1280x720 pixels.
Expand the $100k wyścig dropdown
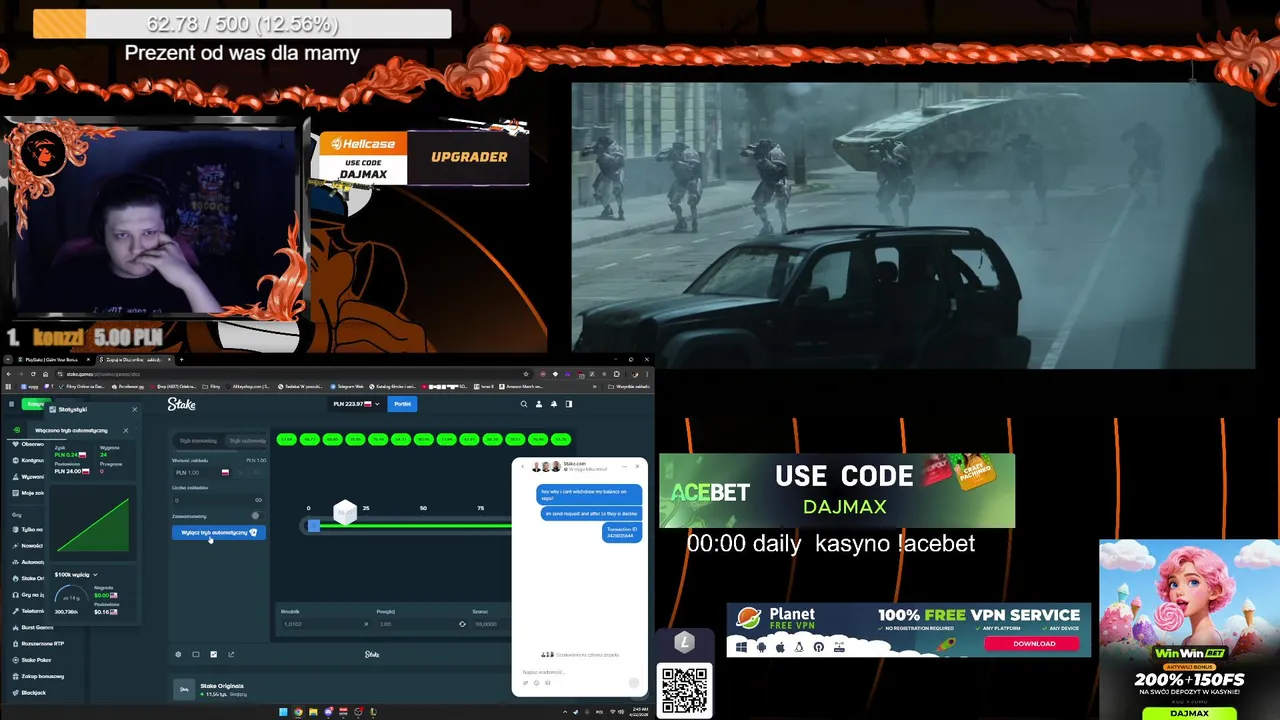76,574
